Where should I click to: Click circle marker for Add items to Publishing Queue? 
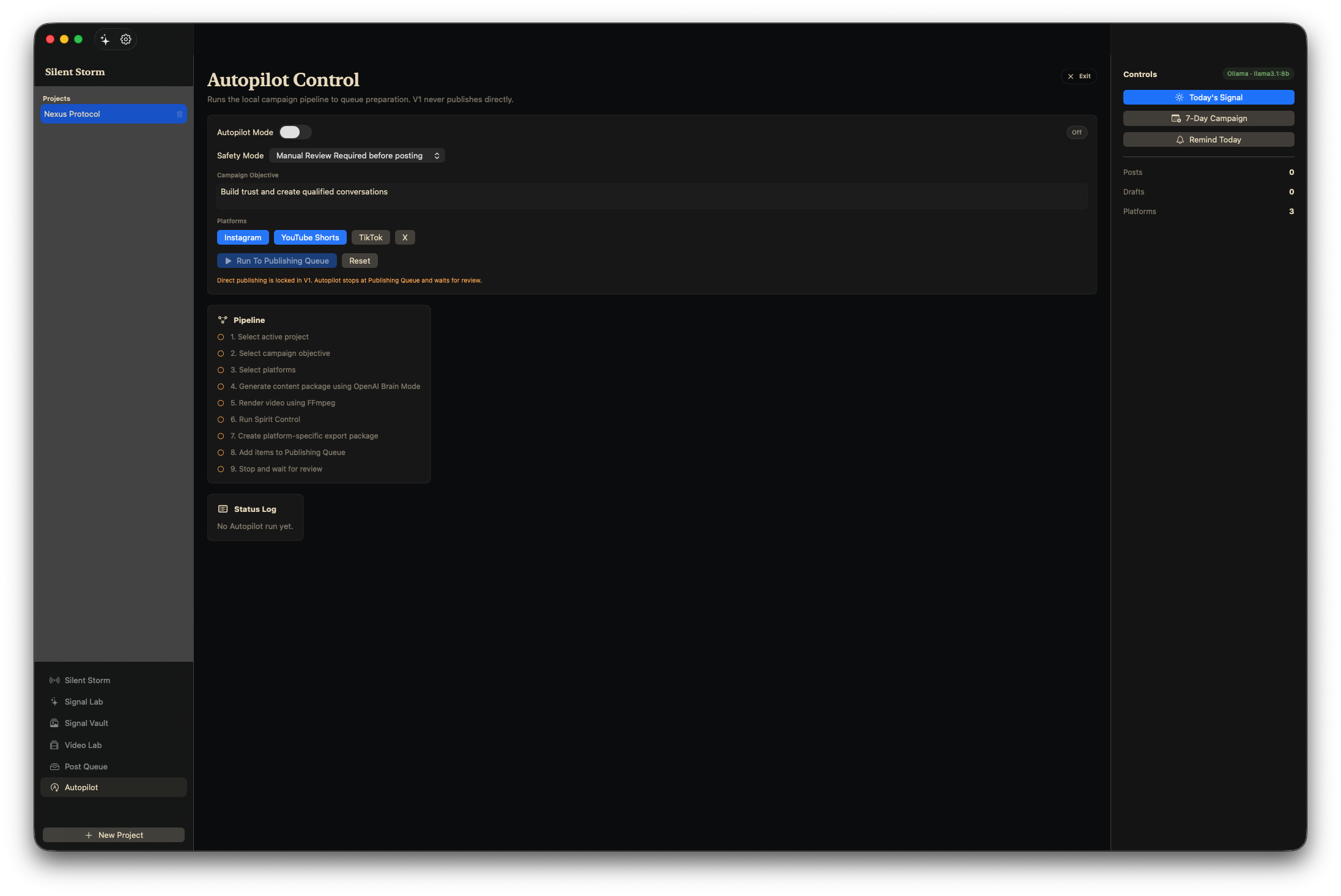(x=221, y=453)
